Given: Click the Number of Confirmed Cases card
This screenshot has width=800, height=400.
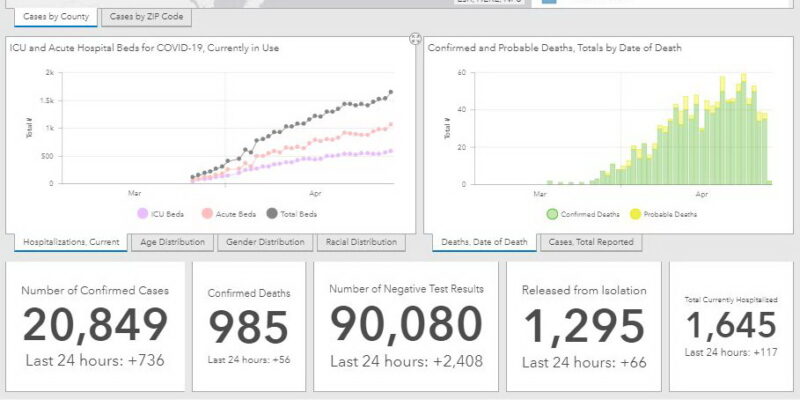Looking at the screenshot, I should (x=95, y=326).
